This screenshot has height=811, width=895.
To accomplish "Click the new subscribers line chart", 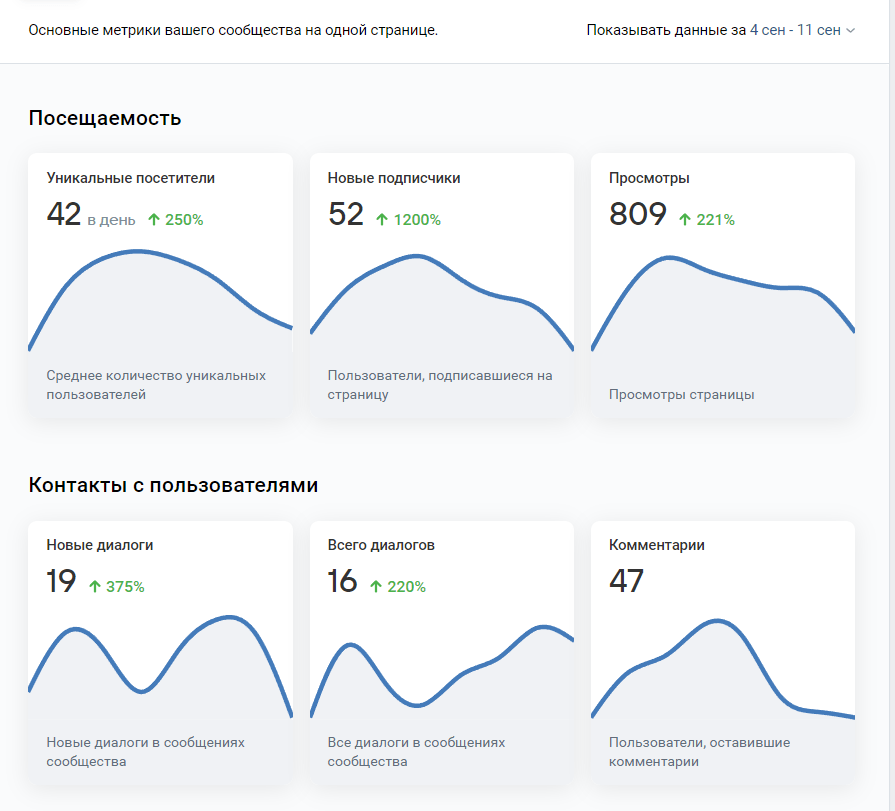I will click(441, 300).
